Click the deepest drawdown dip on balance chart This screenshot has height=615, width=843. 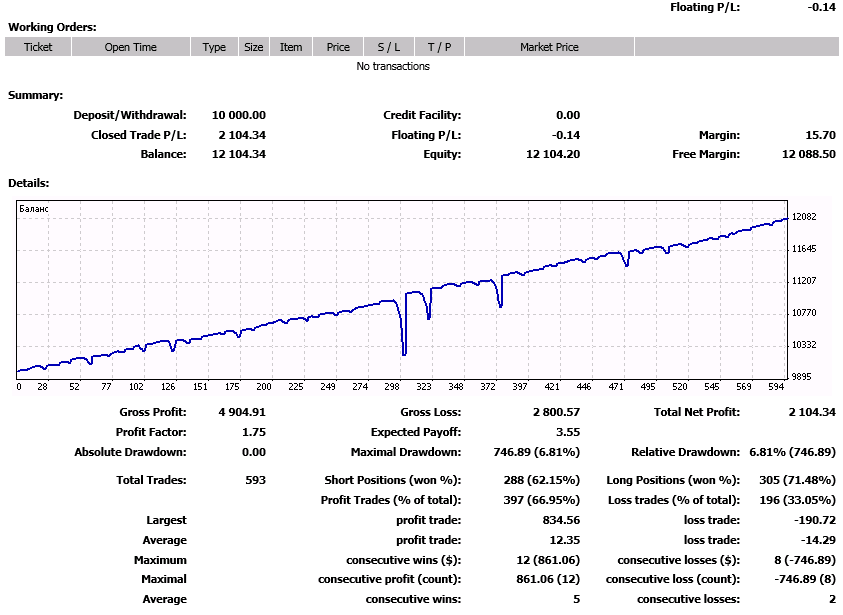[404, 352]
